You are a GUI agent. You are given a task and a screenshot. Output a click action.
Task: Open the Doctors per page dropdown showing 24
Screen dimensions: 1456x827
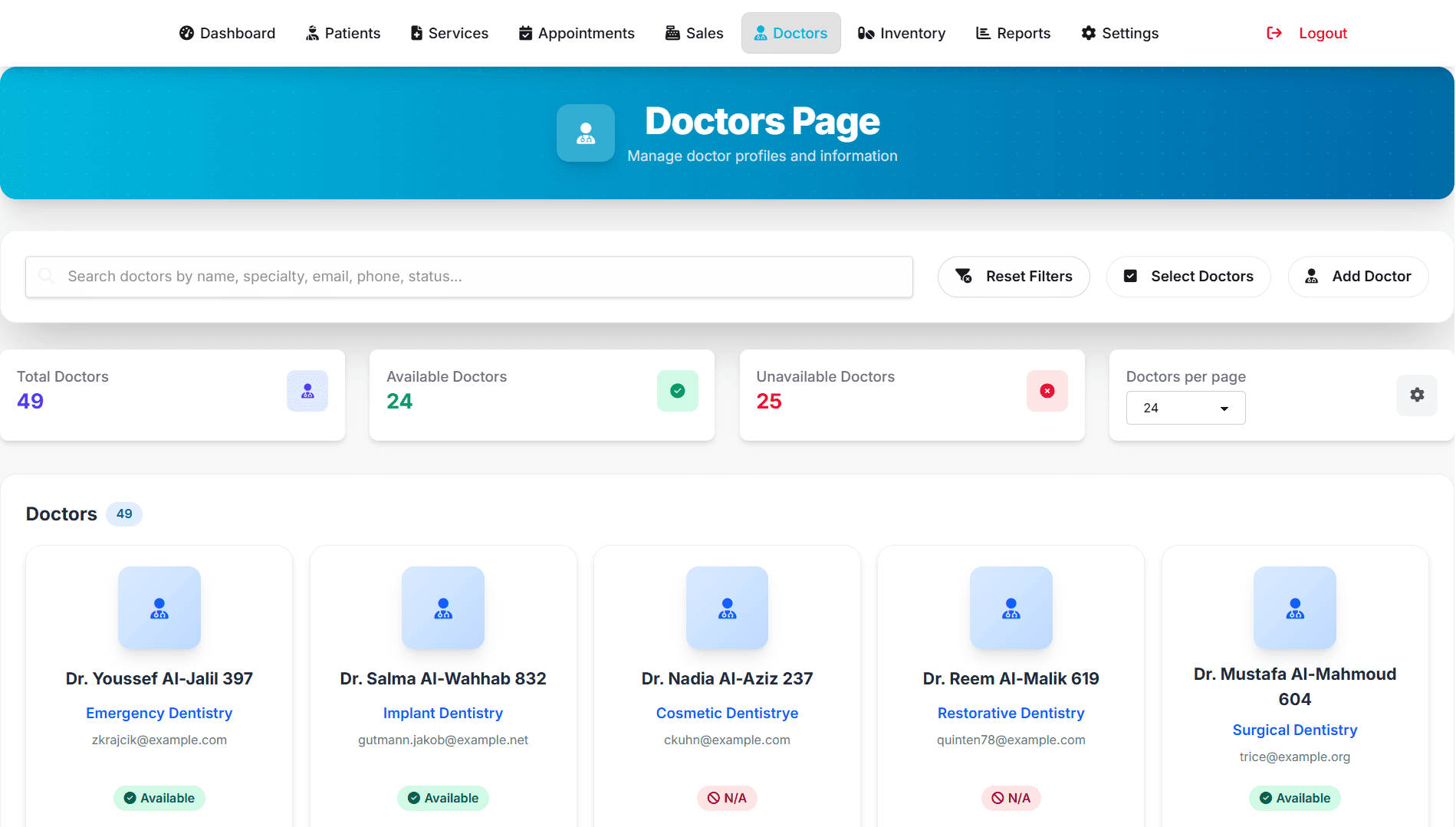click(1185, 408)
